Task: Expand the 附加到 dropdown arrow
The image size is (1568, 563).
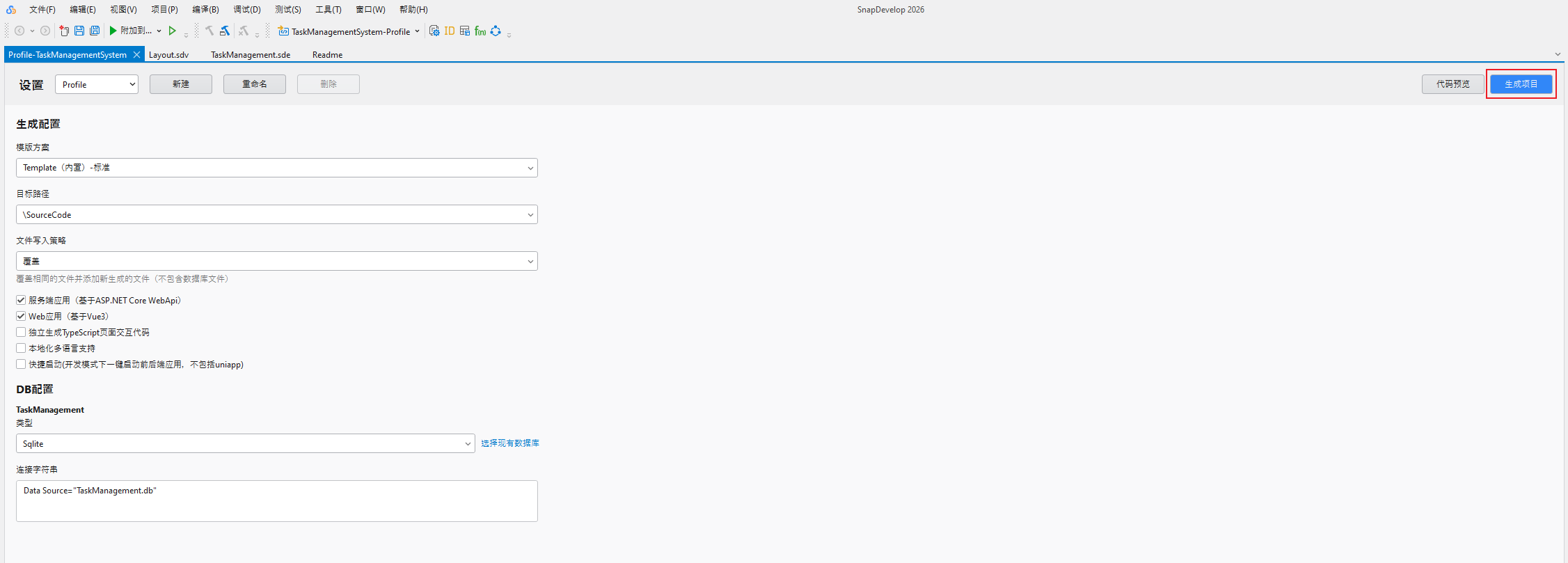Action: [x=159, y=31]
